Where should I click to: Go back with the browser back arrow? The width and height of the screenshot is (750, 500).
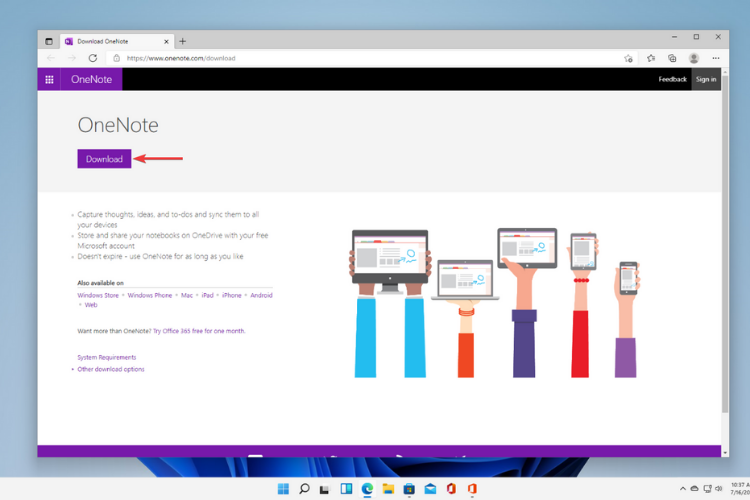[51, 58]
